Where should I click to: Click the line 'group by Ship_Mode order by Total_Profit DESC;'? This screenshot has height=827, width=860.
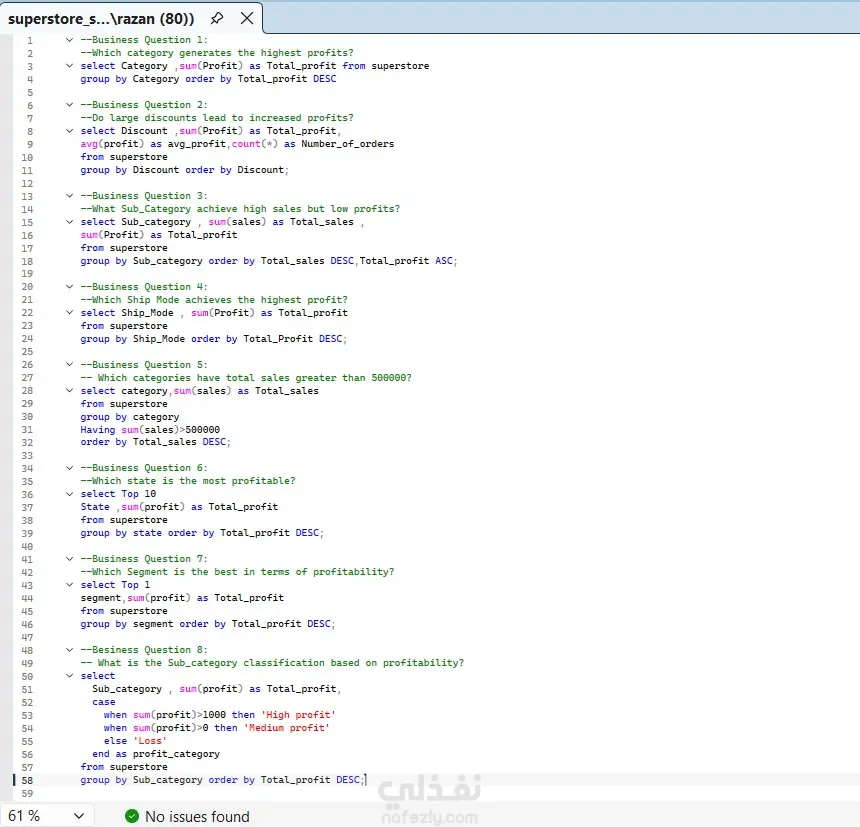pos(214,339)
